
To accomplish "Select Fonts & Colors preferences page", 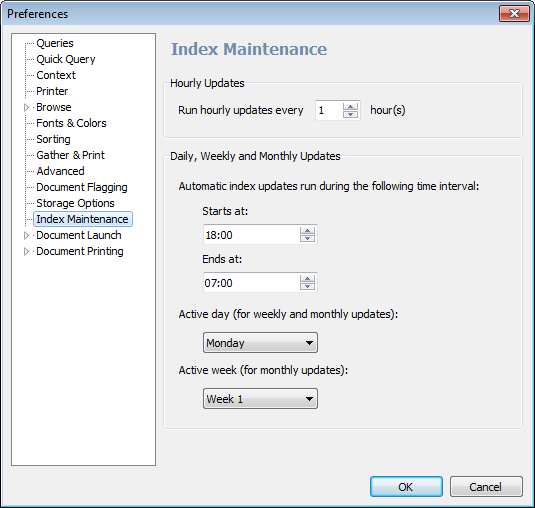I will tap(71, 123).
